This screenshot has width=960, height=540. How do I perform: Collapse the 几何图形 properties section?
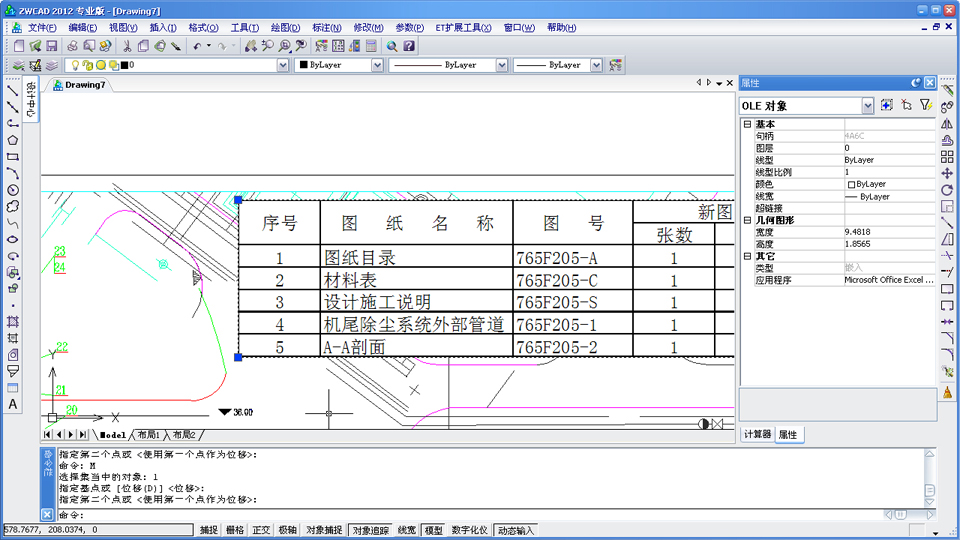click(747, 220)
